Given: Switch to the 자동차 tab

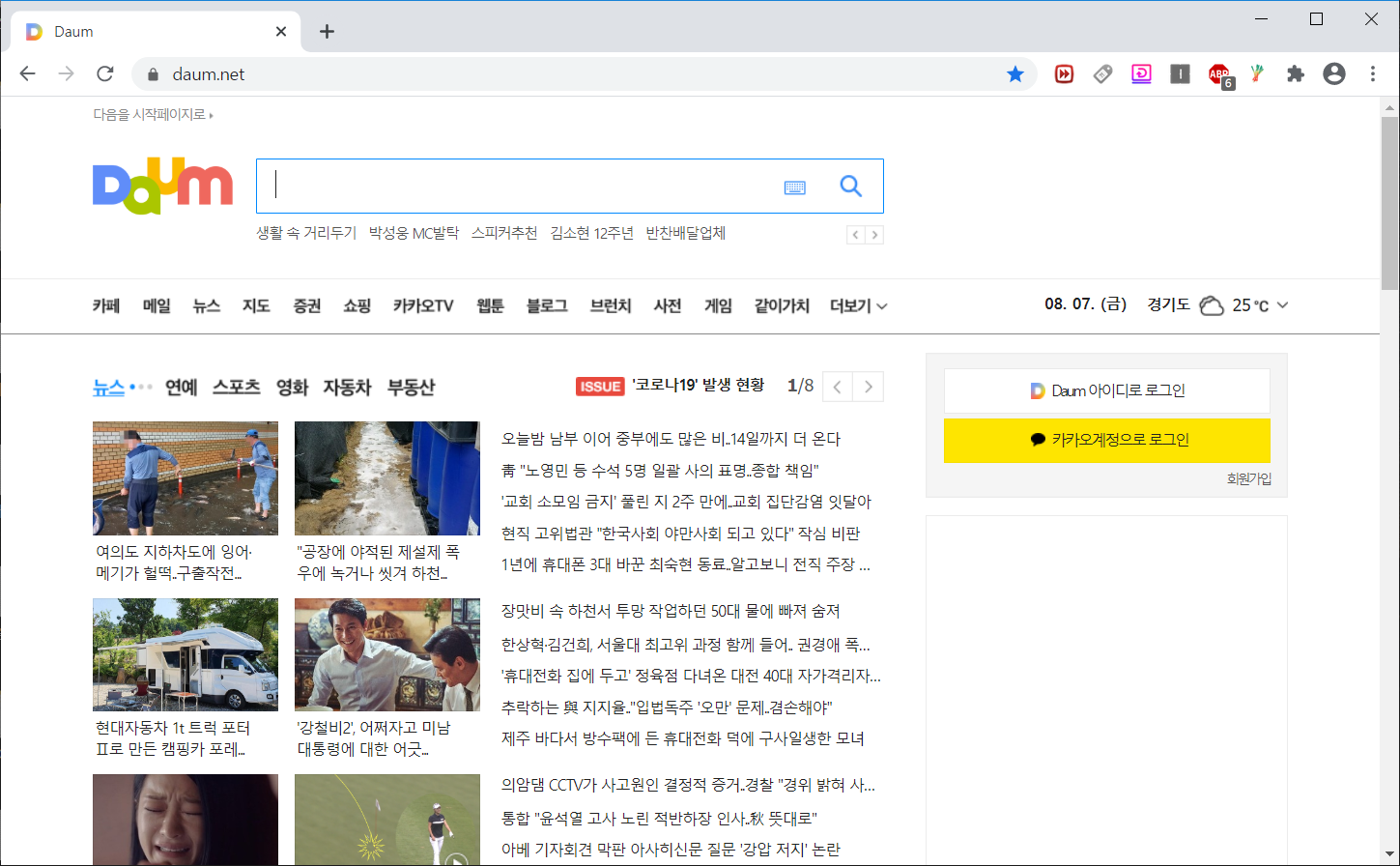Looking at the screenshot, I should coord(347,387).
